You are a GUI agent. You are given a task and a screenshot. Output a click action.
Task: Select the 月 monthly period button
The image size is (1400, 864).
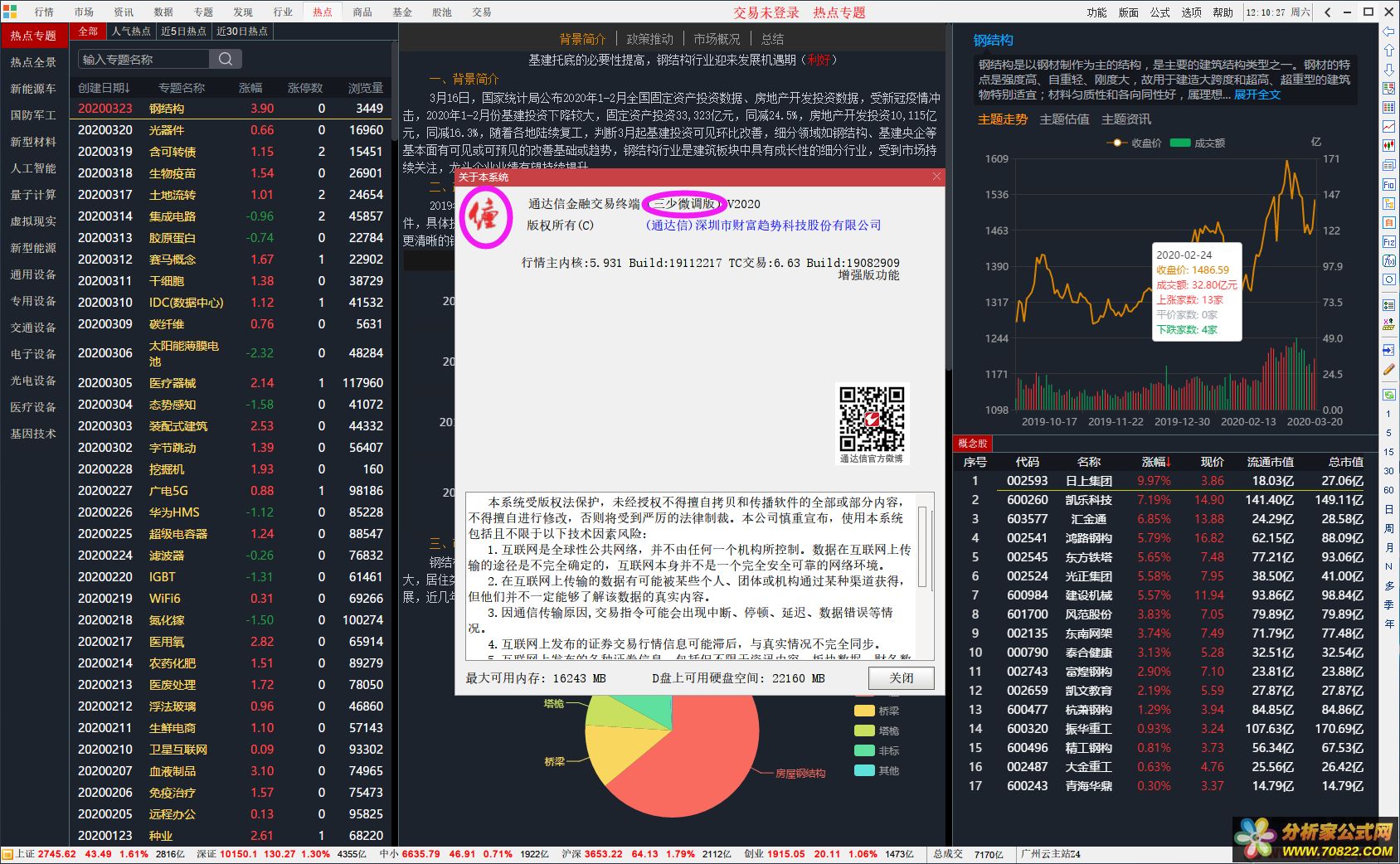coord(1388,547)
